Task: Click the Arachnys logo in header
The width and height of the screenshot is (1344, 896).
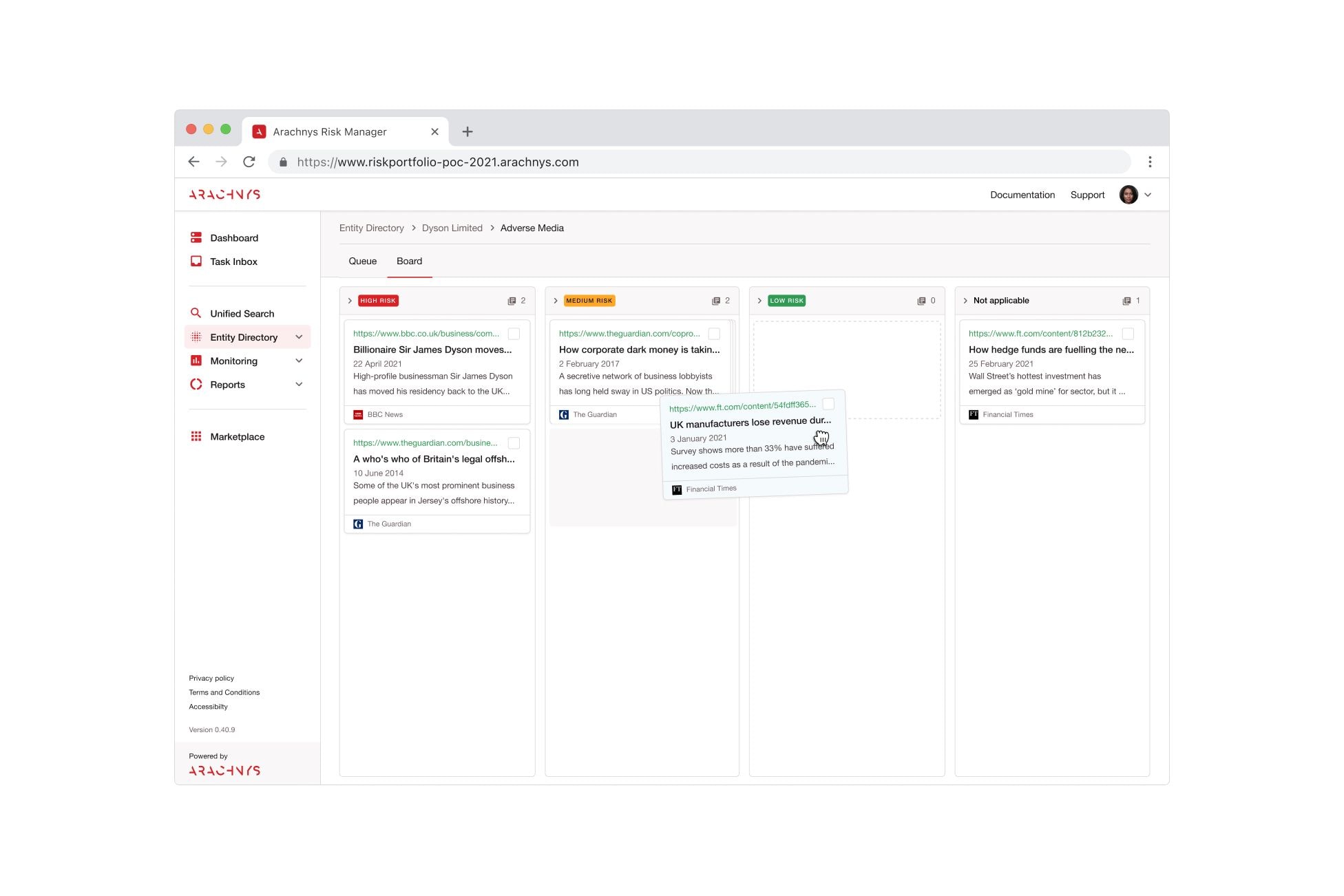Action: pyautogui.click(x=224, y=195)
